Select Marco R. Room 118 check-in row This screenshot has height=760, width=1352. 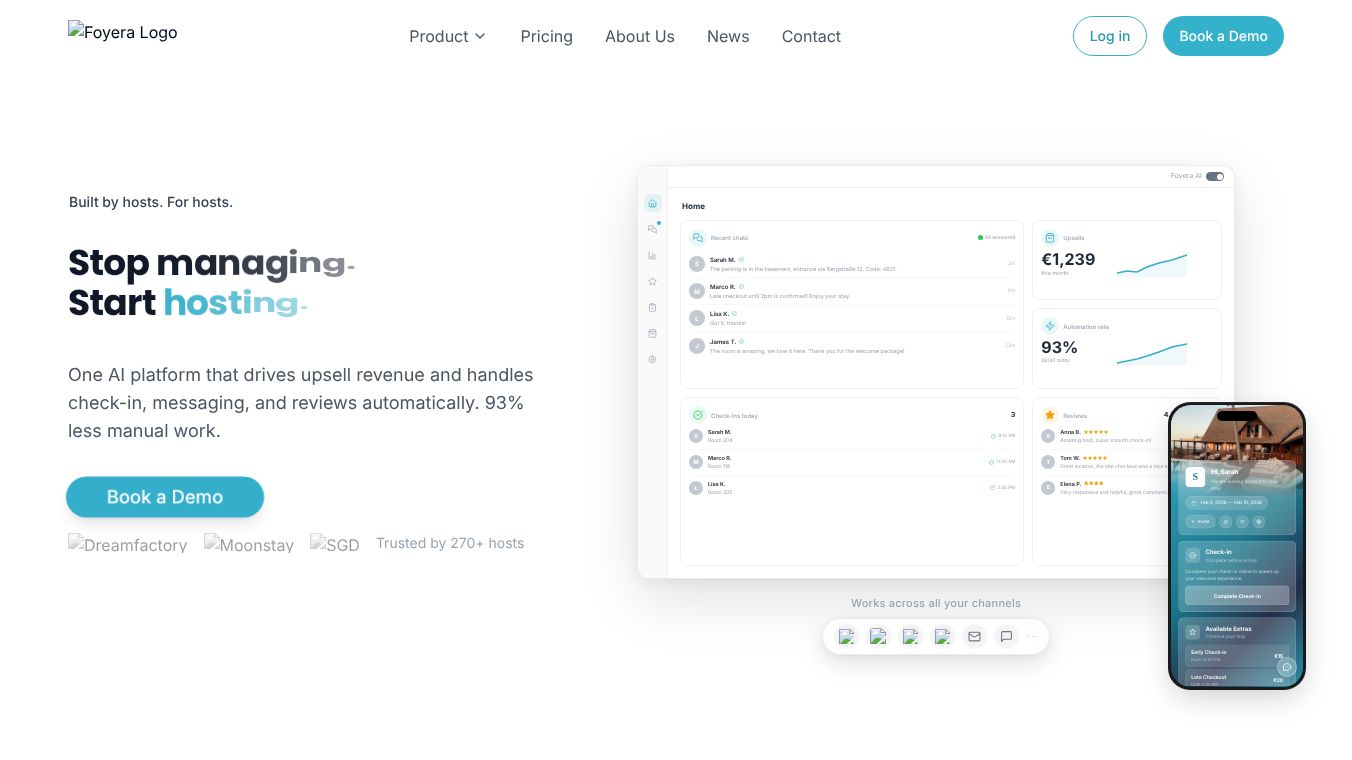point(852,462)
